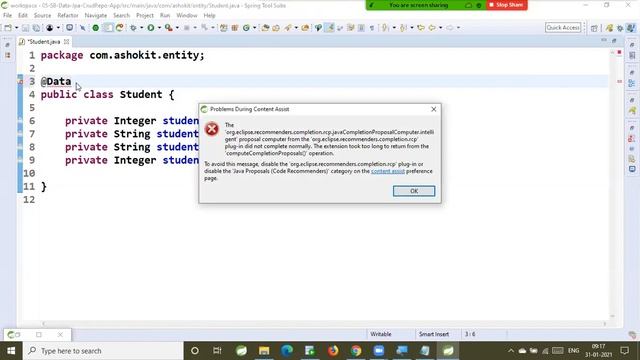
Task: Click the Stop Share button
Action: [x=506, y=5]
